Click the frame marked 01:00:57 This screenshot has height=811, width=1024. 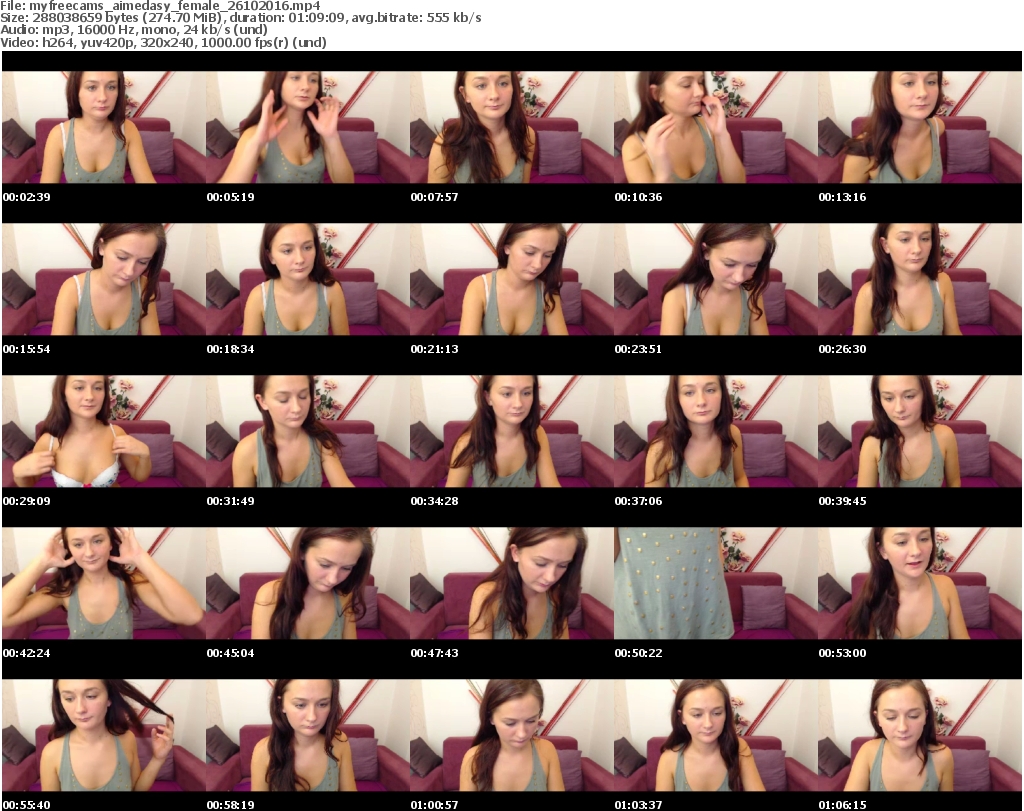[x=511, y=735]
